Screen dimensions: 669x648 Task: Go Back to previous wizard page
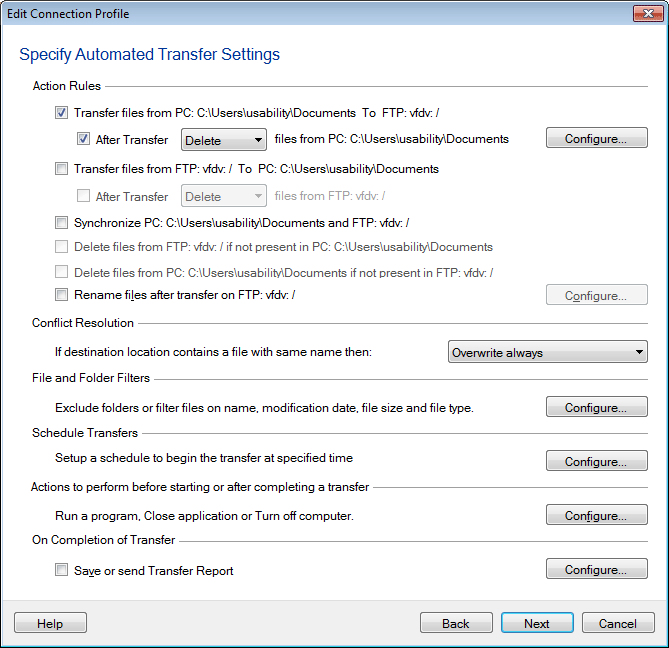click(456, 623)
